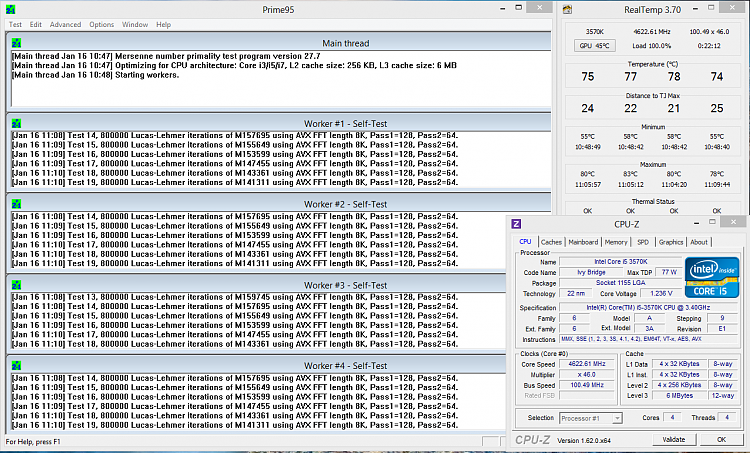The height and width of the screenshot is (453, 750).
Task: Click the "Starting workers." log line
Action: click(95, 75)
